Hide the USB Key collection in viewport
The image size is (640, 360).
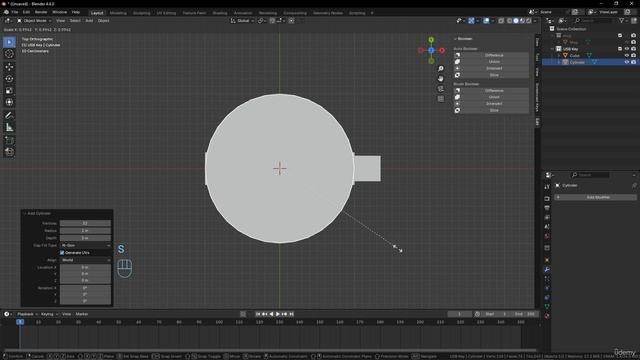(x=627, y=49)
